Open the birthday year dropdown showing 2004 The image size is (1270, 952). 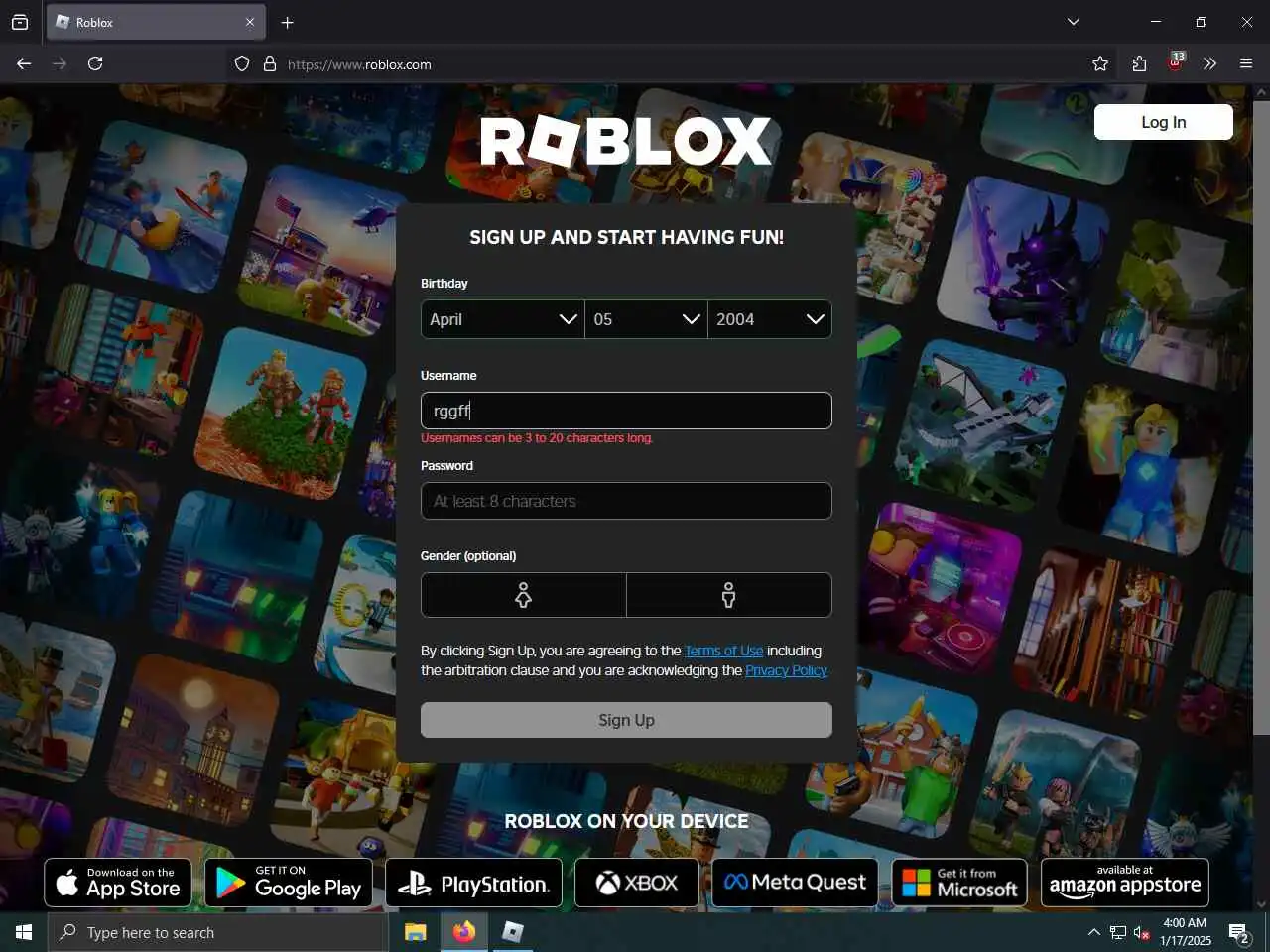(770, 319)
